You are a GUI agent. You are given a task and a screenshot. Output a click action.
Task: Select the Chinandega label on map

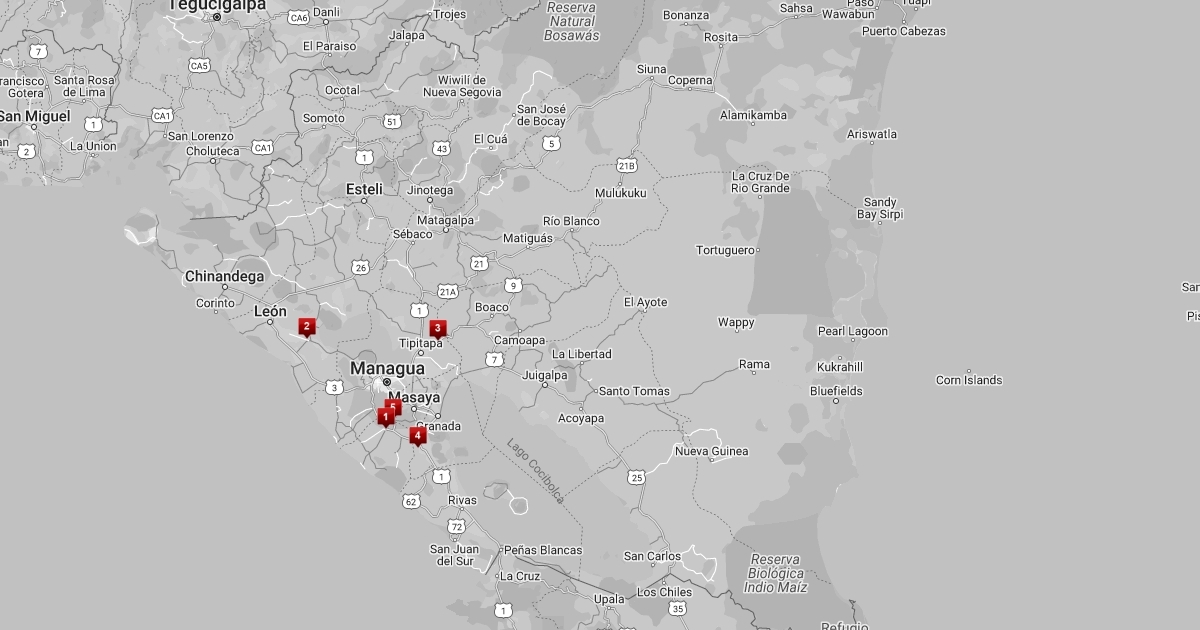pos(224,276)
